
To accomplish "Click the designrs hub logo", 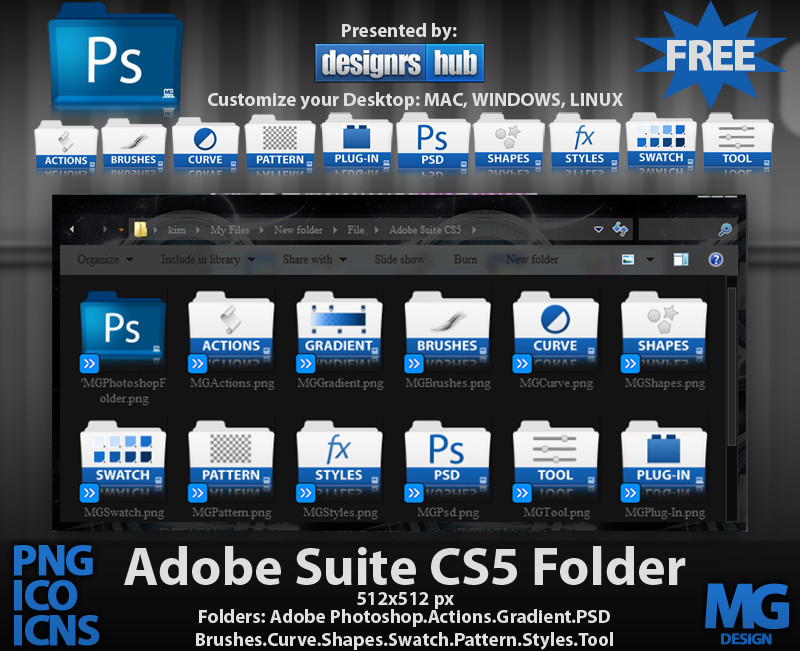I will pos(399,63).
